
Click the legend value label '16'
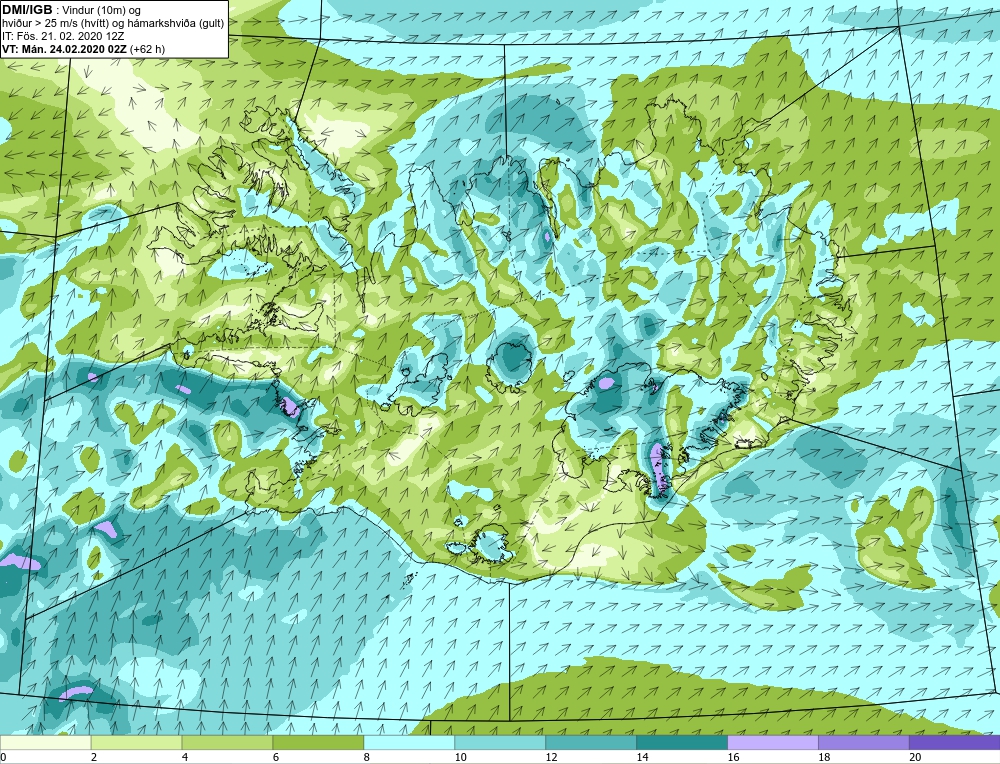pyautogui.click(x=733, y=757)
